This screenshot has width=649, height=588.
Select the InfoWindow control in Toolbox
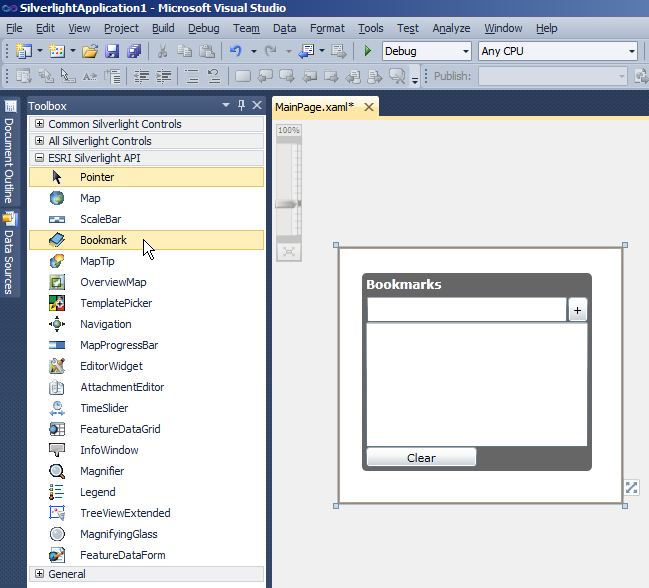(x=147, y=450)
